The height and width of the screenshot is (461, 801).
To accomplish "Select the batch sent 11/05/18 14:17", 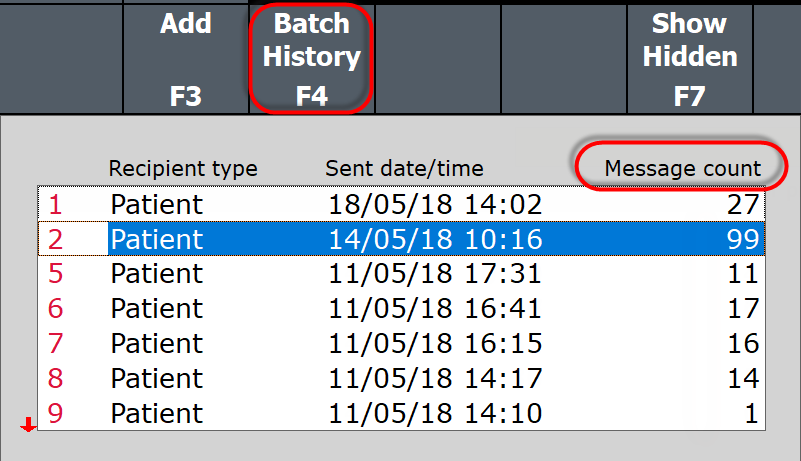I will tap(435, 379).
